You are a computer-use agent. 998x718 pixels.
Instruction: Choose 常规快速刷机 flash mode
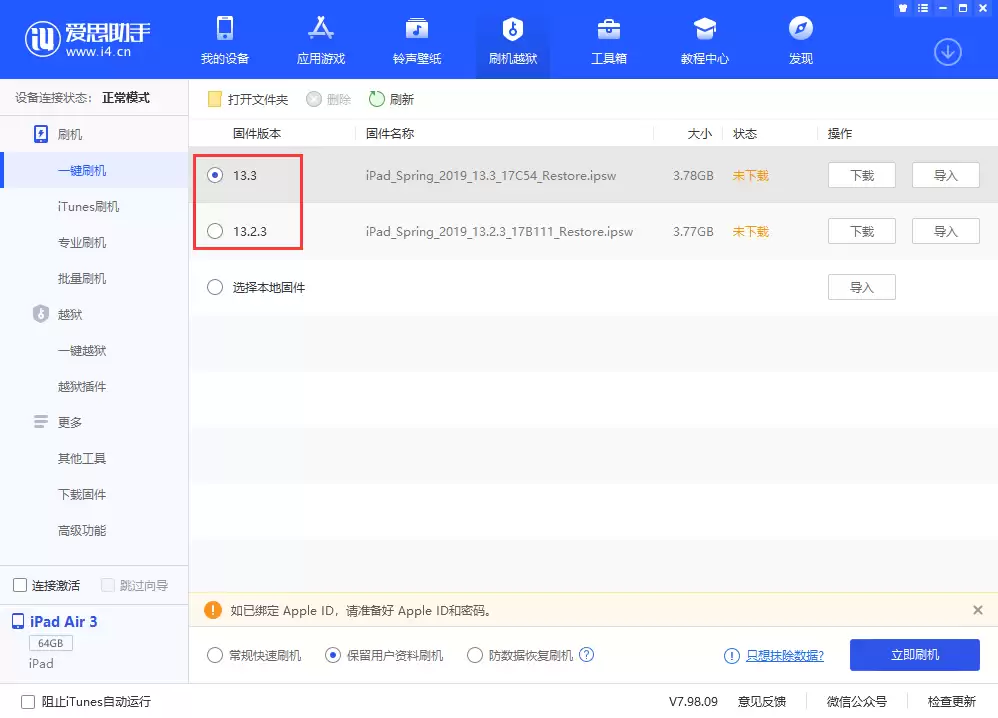(x=215, y=655)
